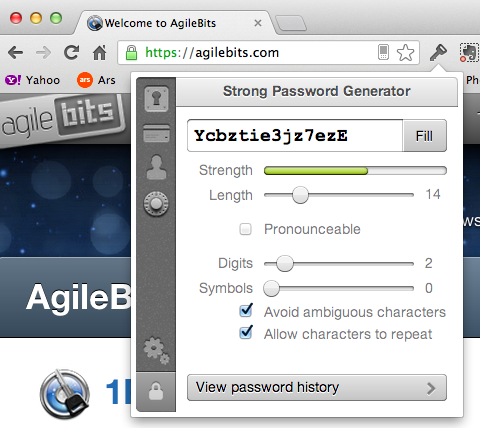Select the password generator dial icon
480x428 pixels.
click(156, 203)
